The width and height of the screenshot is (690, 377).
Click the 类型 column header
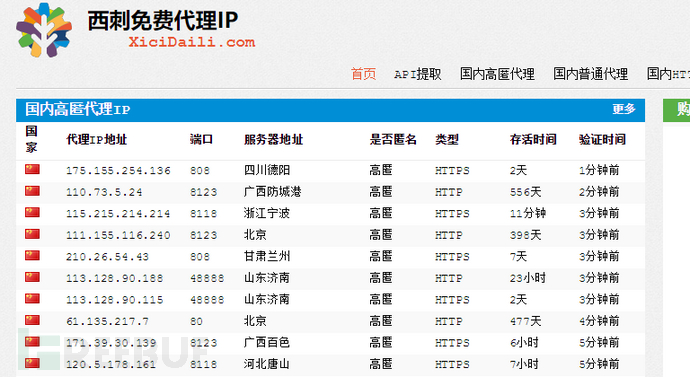tap(447, 139)
